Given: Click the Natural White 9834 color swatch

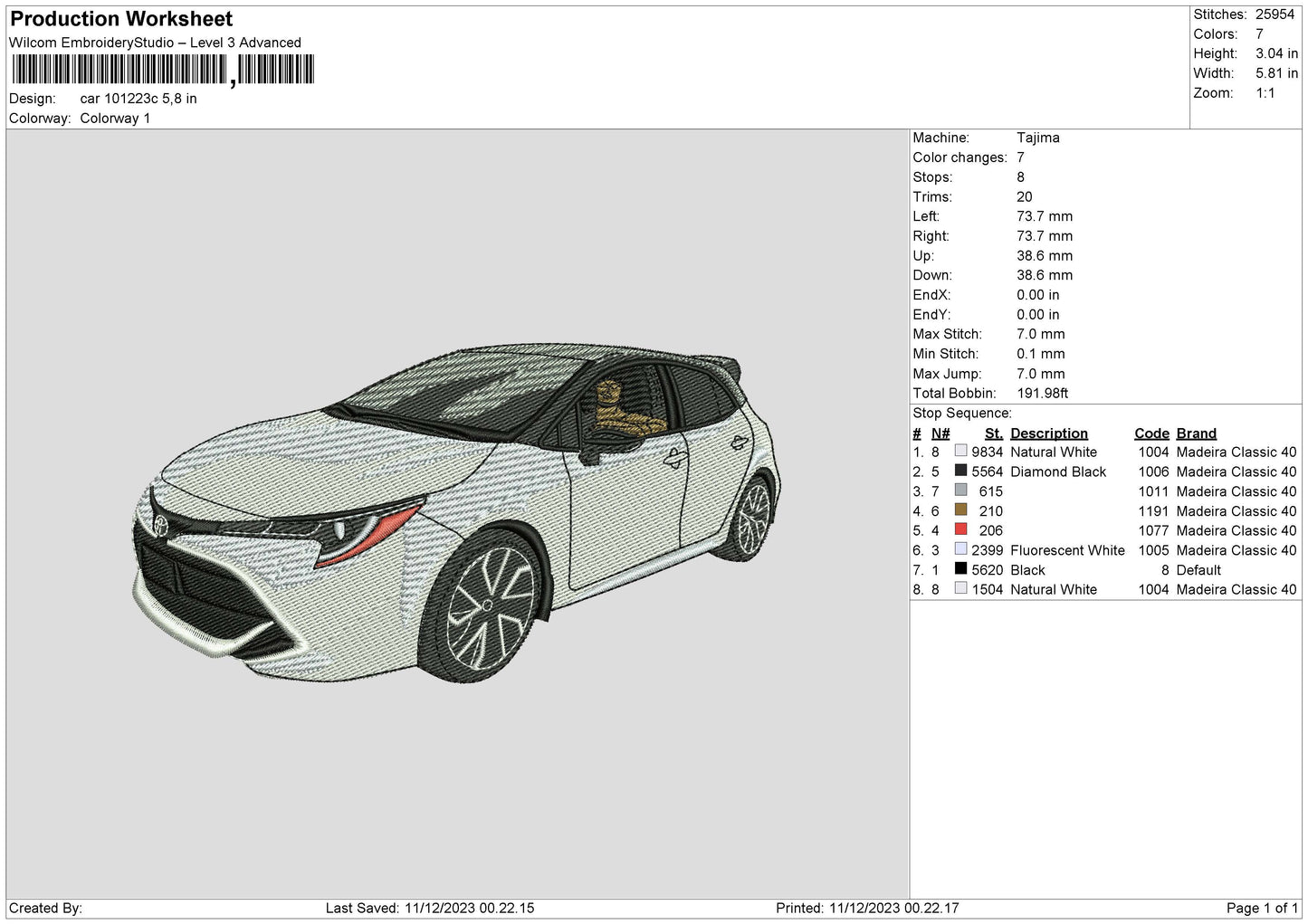Looking at the screenshot, I should 960,452.
